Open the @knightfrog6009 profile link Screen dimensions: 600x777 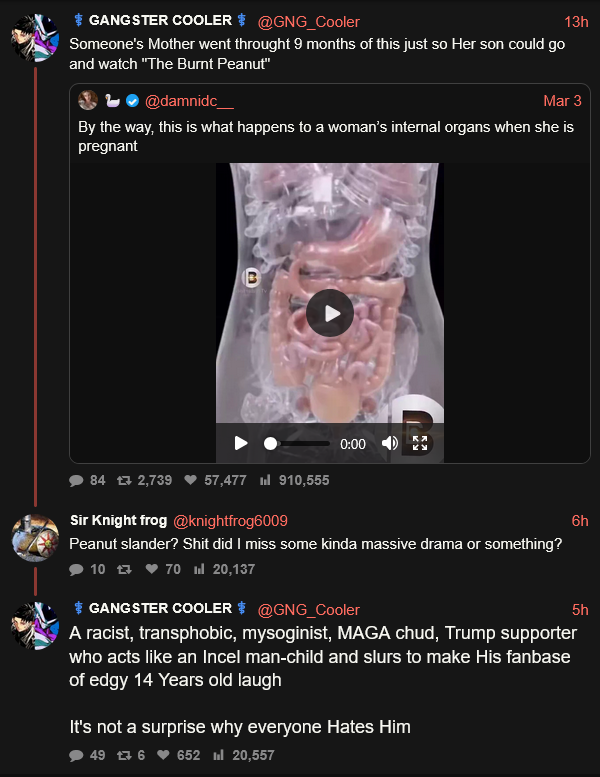(x=230, y=521)
